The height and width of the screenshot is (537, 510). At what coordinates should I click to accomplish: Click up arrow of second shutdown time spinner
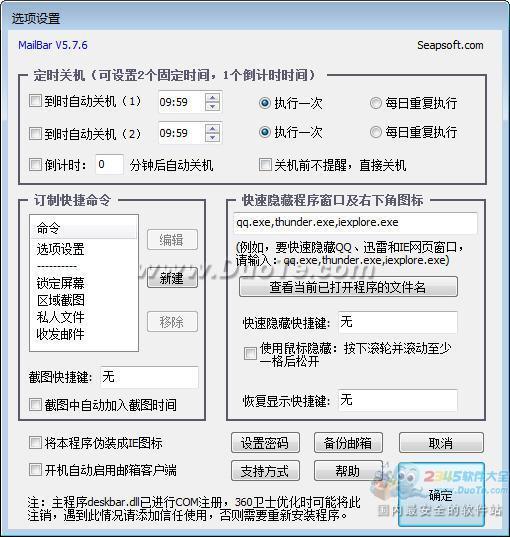tap(212, 128)
